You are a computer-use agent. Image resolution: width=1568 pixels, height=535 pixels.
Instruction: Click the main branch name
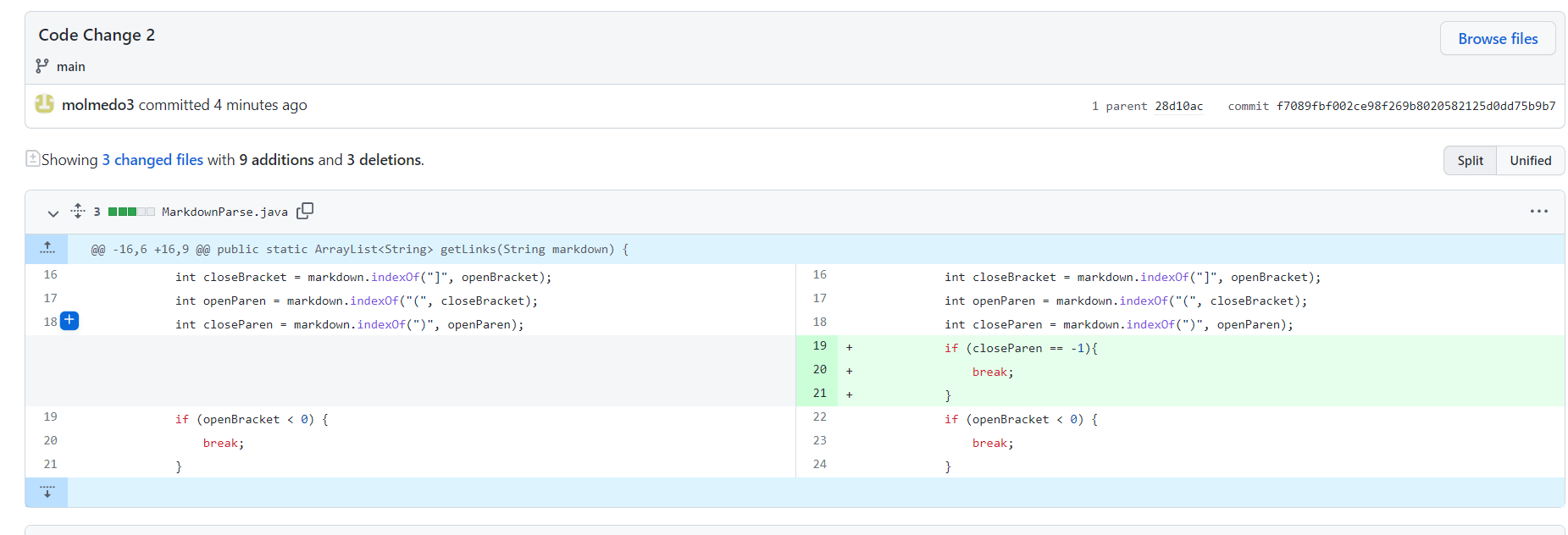pos(71,67)
